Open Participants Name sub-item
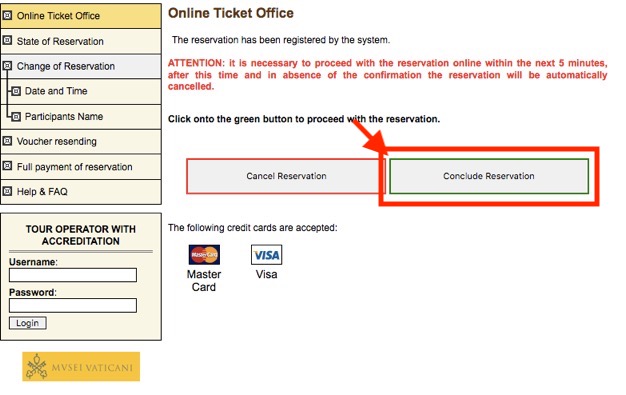This screenshot has height=395, width=626. 64,116
